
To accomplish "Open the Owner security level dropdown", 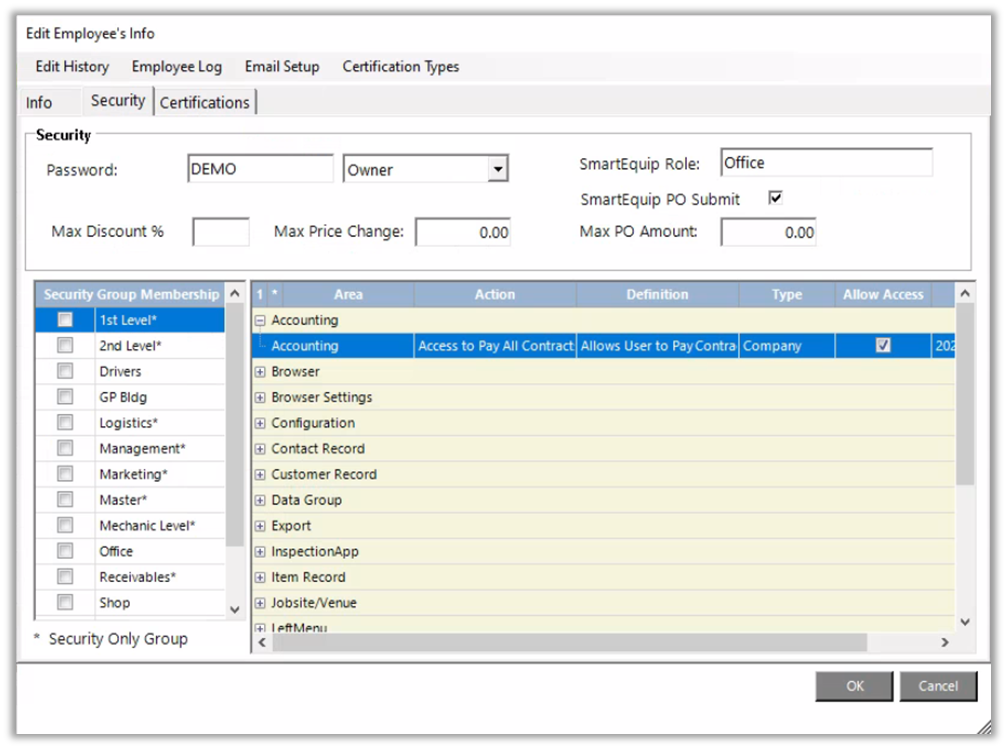I will pos(497,170).
